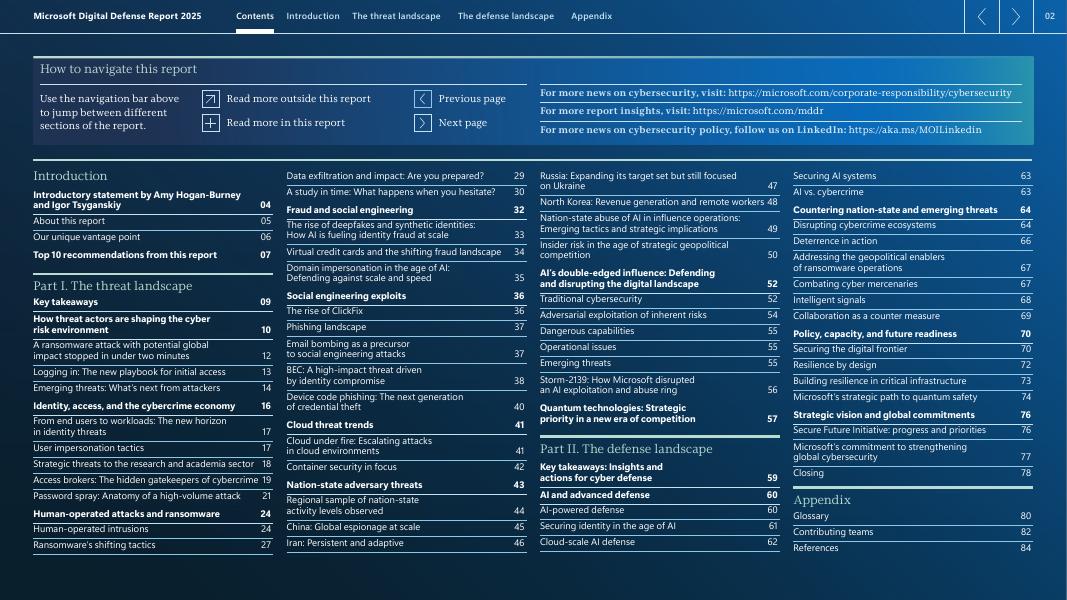Open 'Policy, capacity, and future readiness' section

click(x=912, y=334)
